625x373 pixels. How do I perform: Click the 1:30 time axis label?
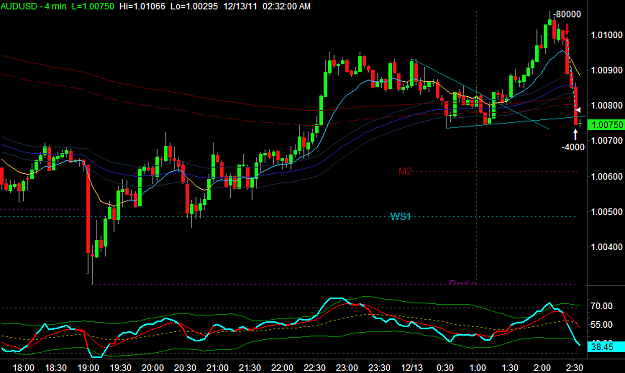click(x=509, y=367)
